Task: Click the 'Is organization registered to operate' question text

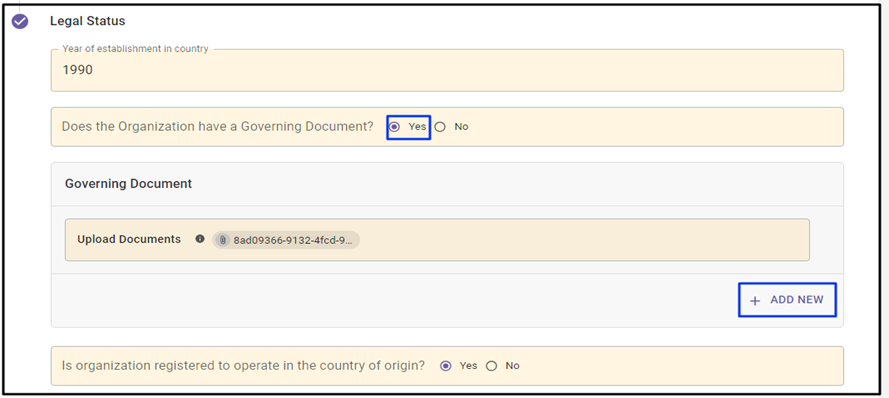Action: coord(243,366)
